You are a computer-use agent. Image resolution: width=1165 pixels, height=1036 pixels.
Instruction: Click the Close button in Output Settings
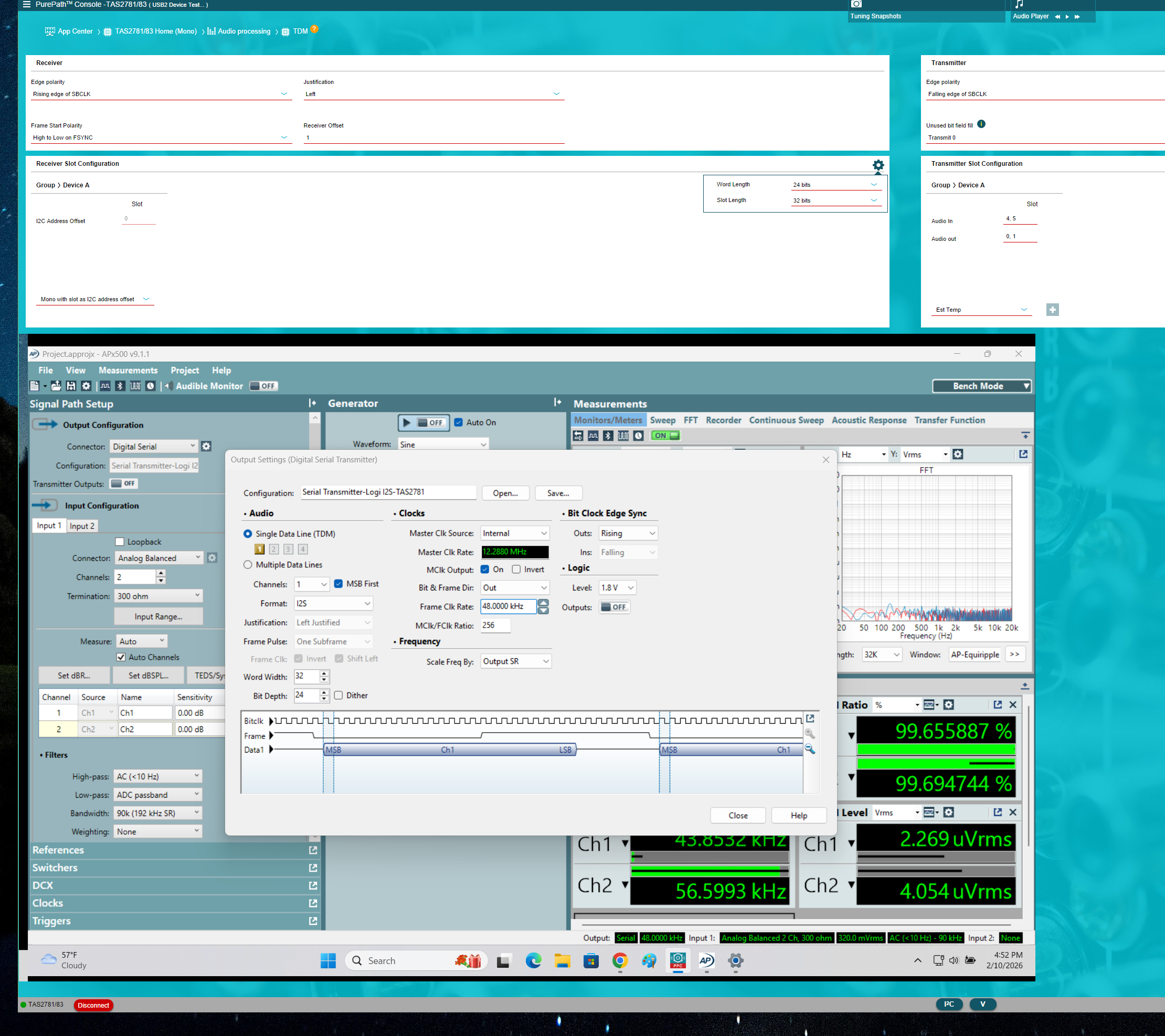tap(737, 816)
